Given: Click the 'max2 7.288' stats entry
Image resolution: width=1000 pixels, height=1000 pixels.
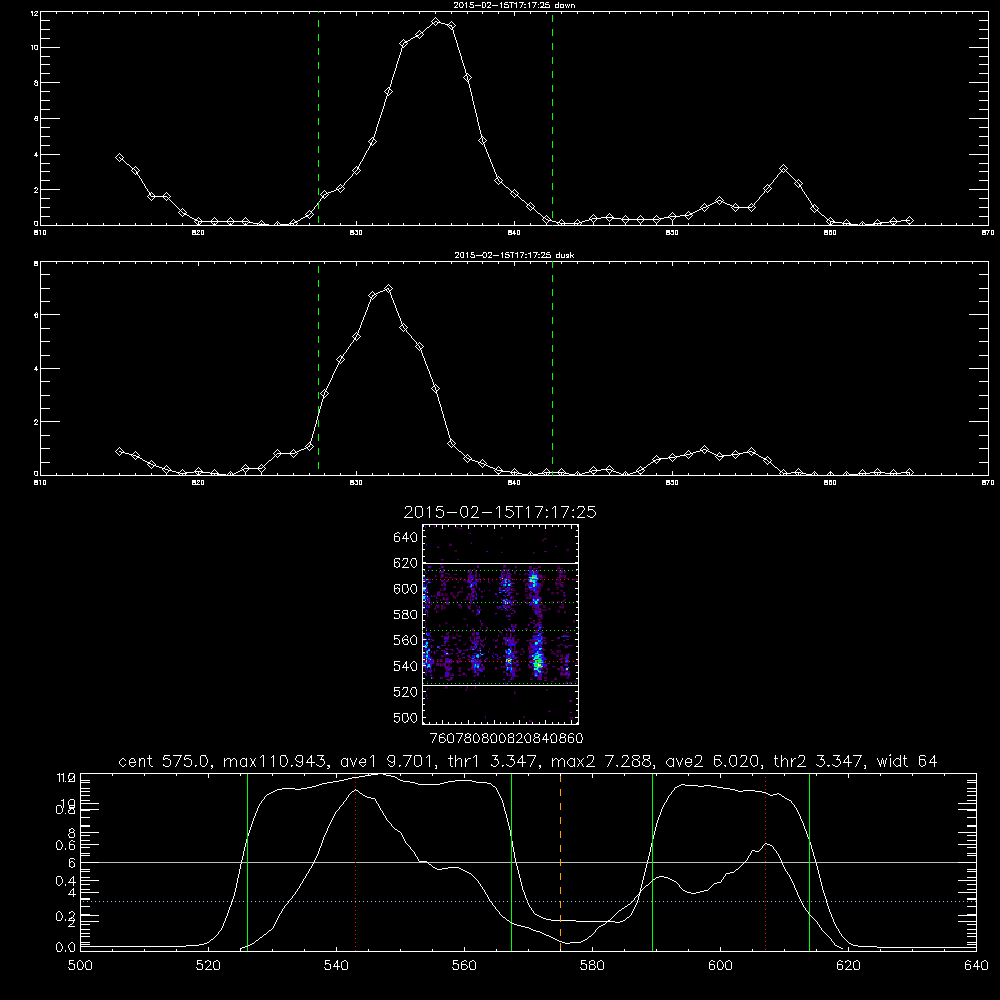Looking at the screenshot, I should (601, 761).
